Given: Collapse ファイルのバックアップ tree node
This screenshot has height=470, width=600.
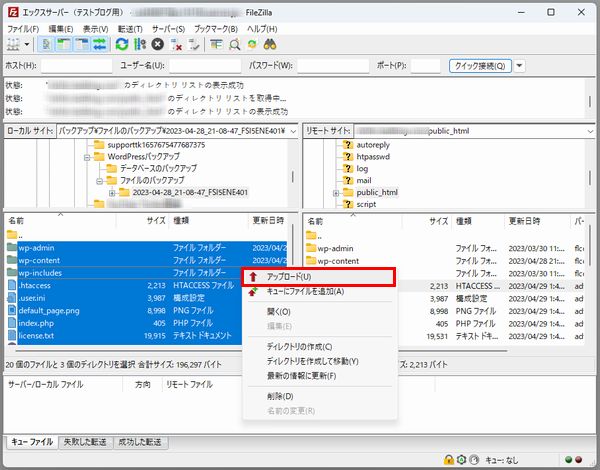Looking at the screenshot, I should [x=99, y=181].
